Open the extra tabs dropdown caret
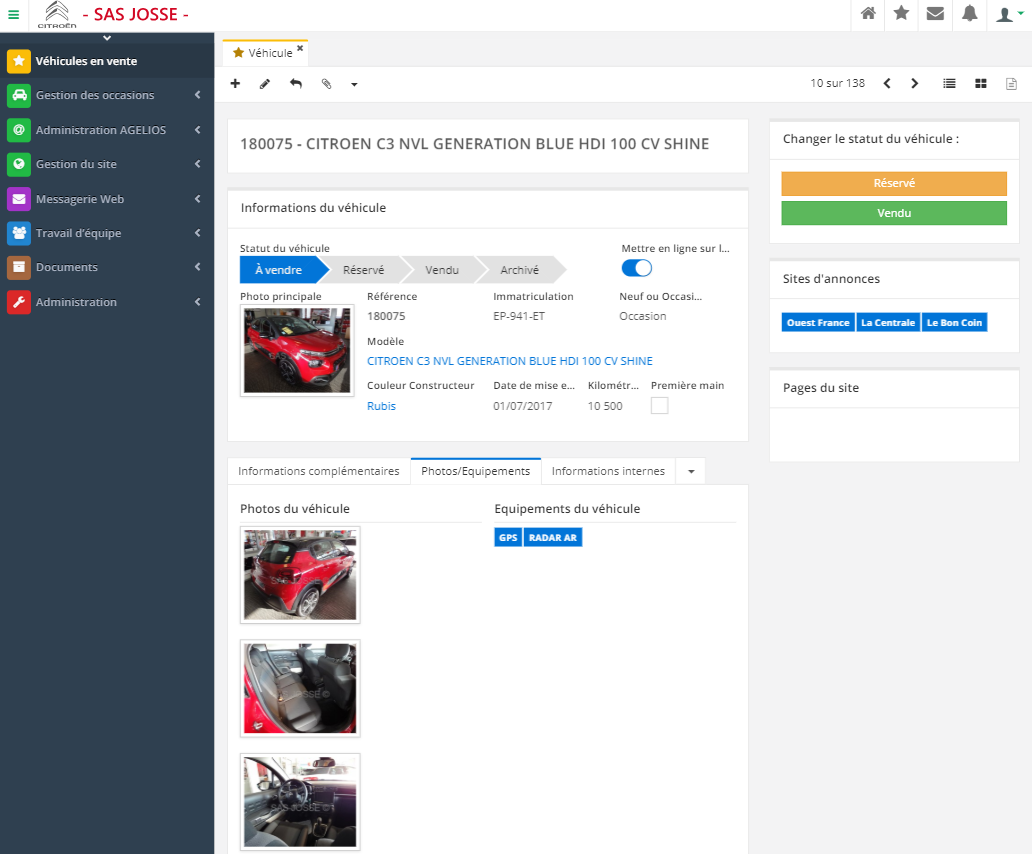Viewport: 1032px width, 854px height. 691,471
